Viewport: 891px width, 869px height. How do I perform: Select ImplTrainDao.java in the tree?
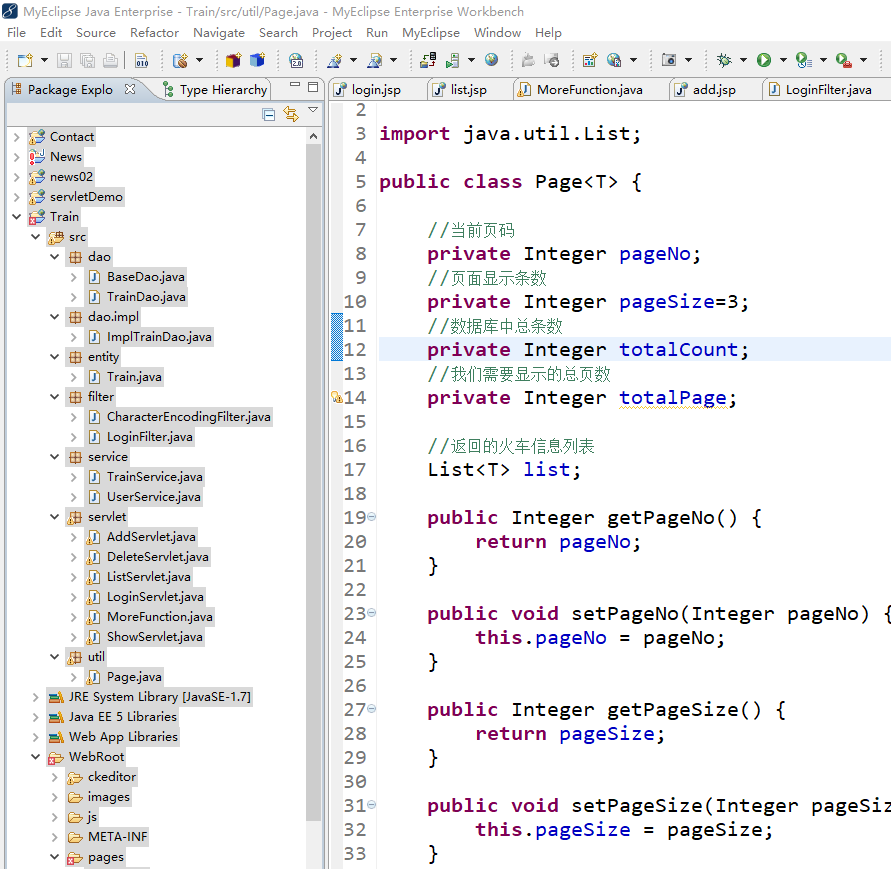pos(159,337)
